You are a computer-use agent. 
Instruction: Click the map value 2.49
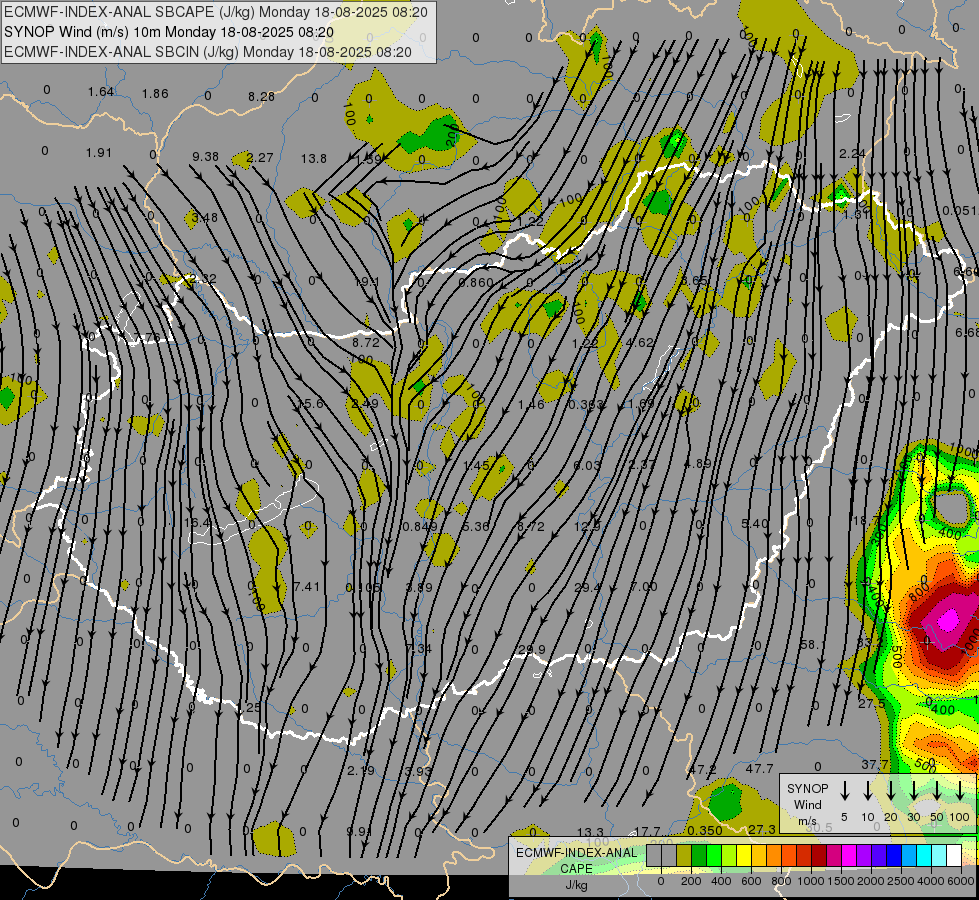pos(365,403)
